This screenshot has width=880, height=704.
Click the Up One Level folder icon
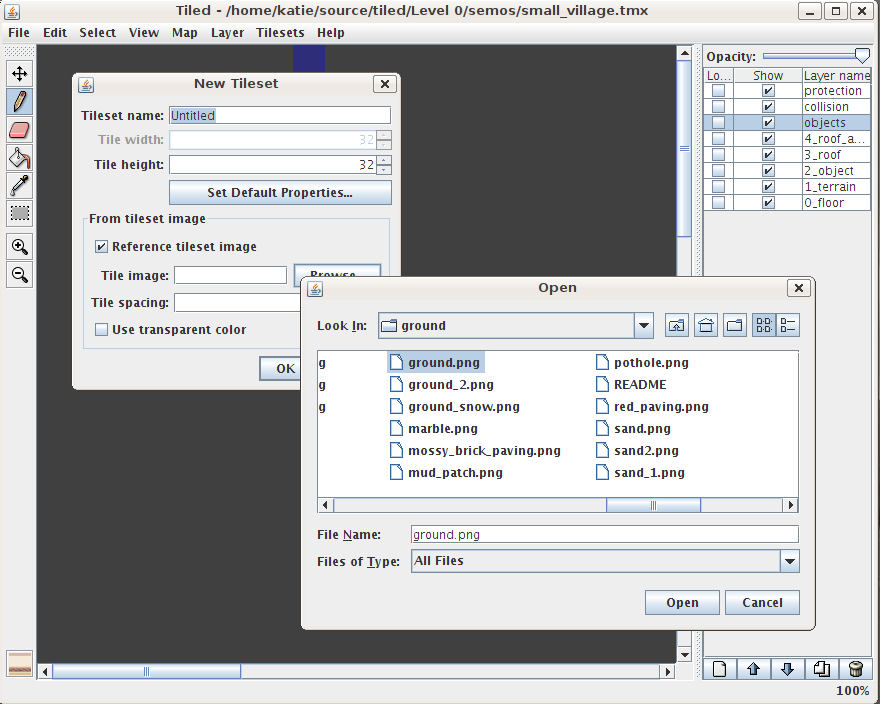[677, 325]
